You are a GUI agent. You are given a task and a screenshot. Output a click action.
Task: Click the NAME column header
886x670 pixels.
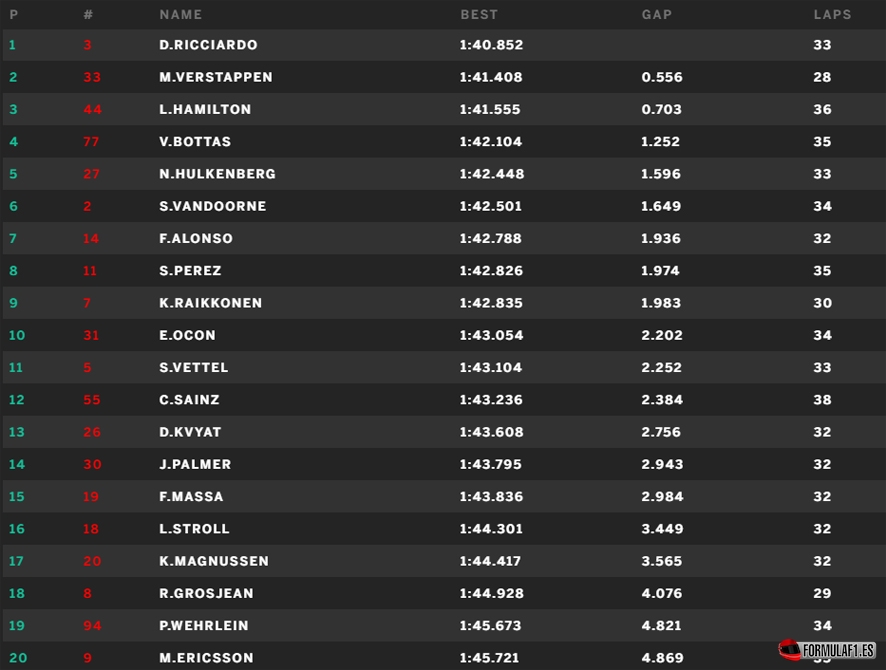[180, 15]
